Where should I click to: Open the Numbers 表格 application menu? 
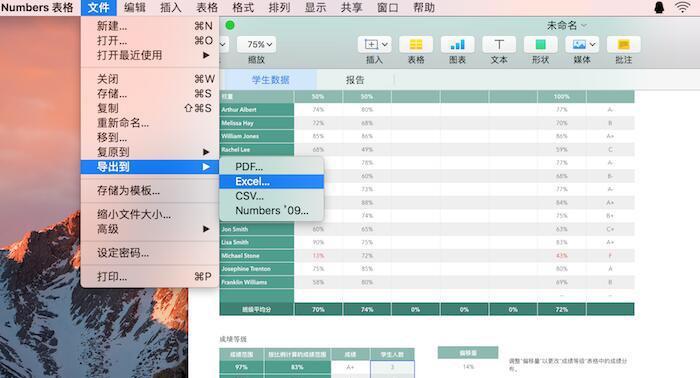(38, 8)
